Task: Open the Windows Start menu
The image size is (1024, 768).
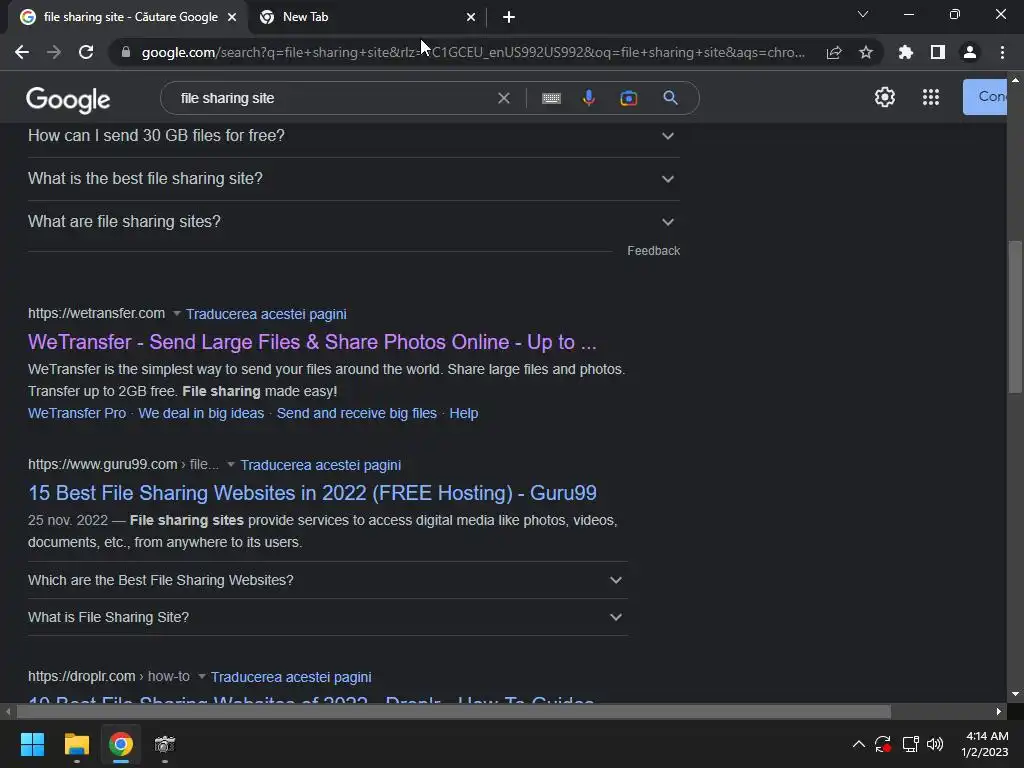Action: click(32, 744)
